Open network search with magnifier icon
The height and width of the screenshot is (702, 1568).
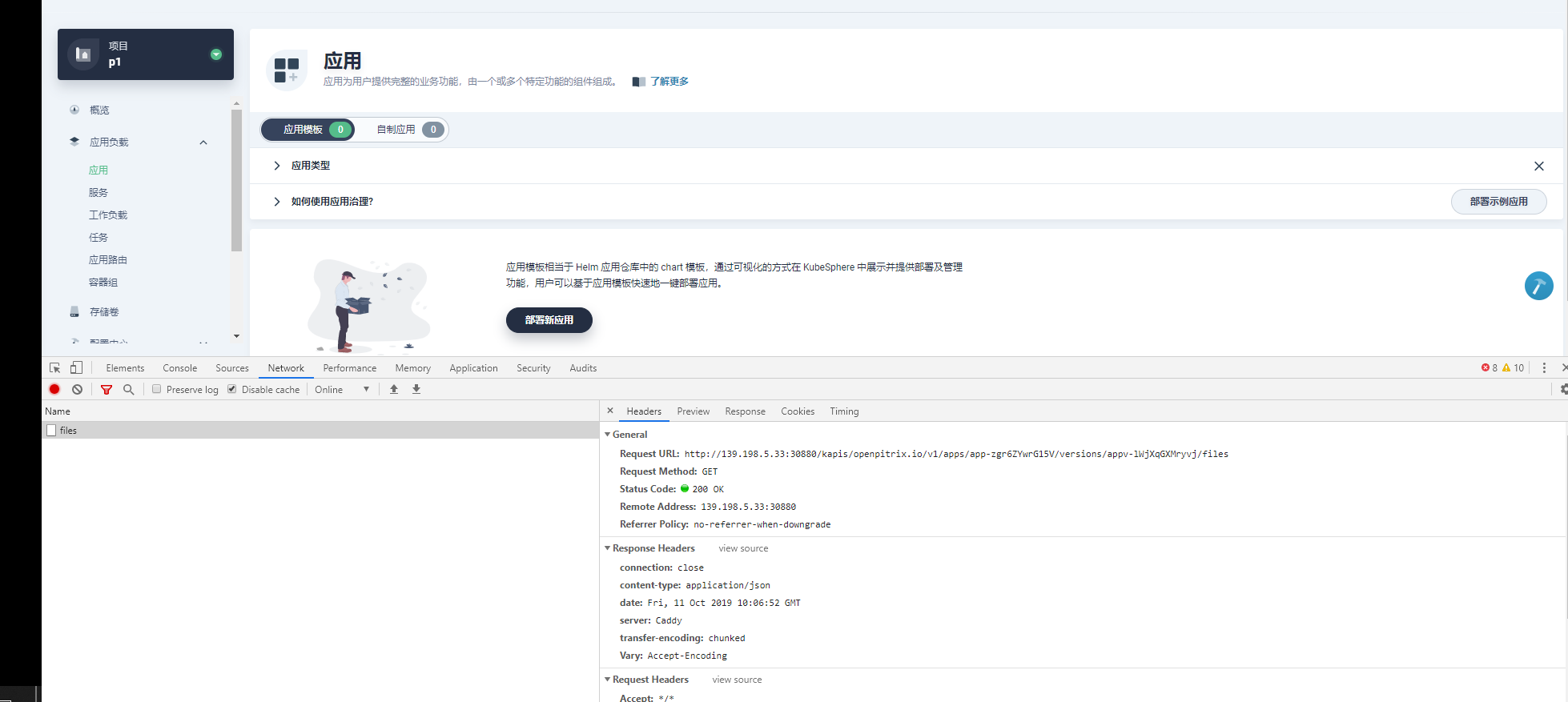click(128, 389)
